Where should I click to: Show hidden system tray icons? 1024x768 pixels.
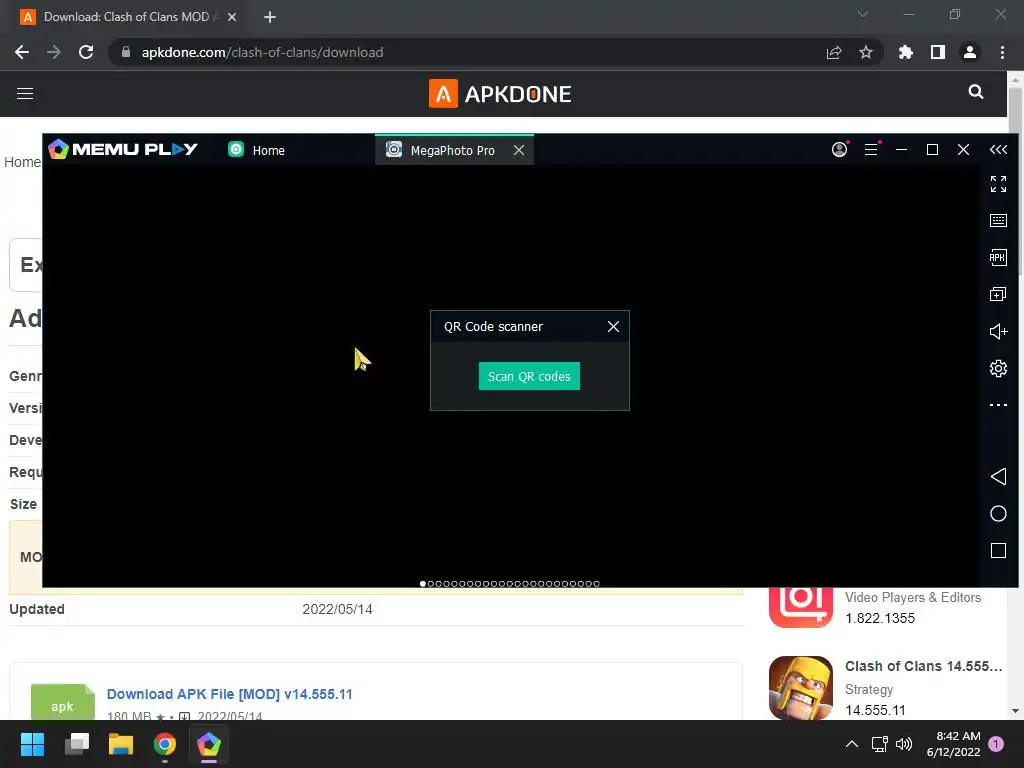click(x=852, y=744)
